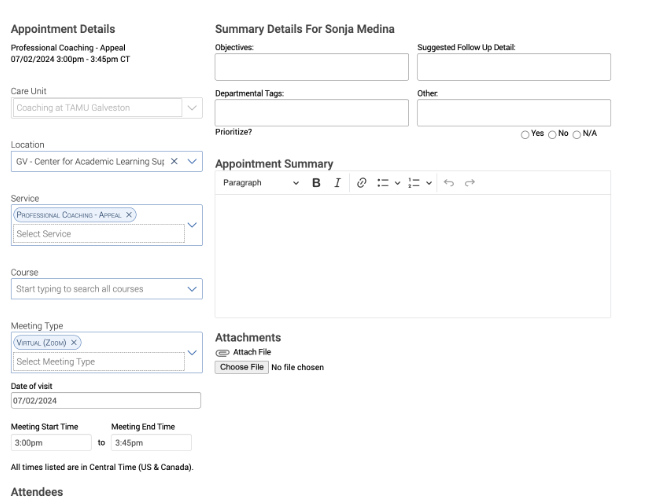Insert a link via the link icon
This screenshot has width=656, height=502.
point(361,183)
